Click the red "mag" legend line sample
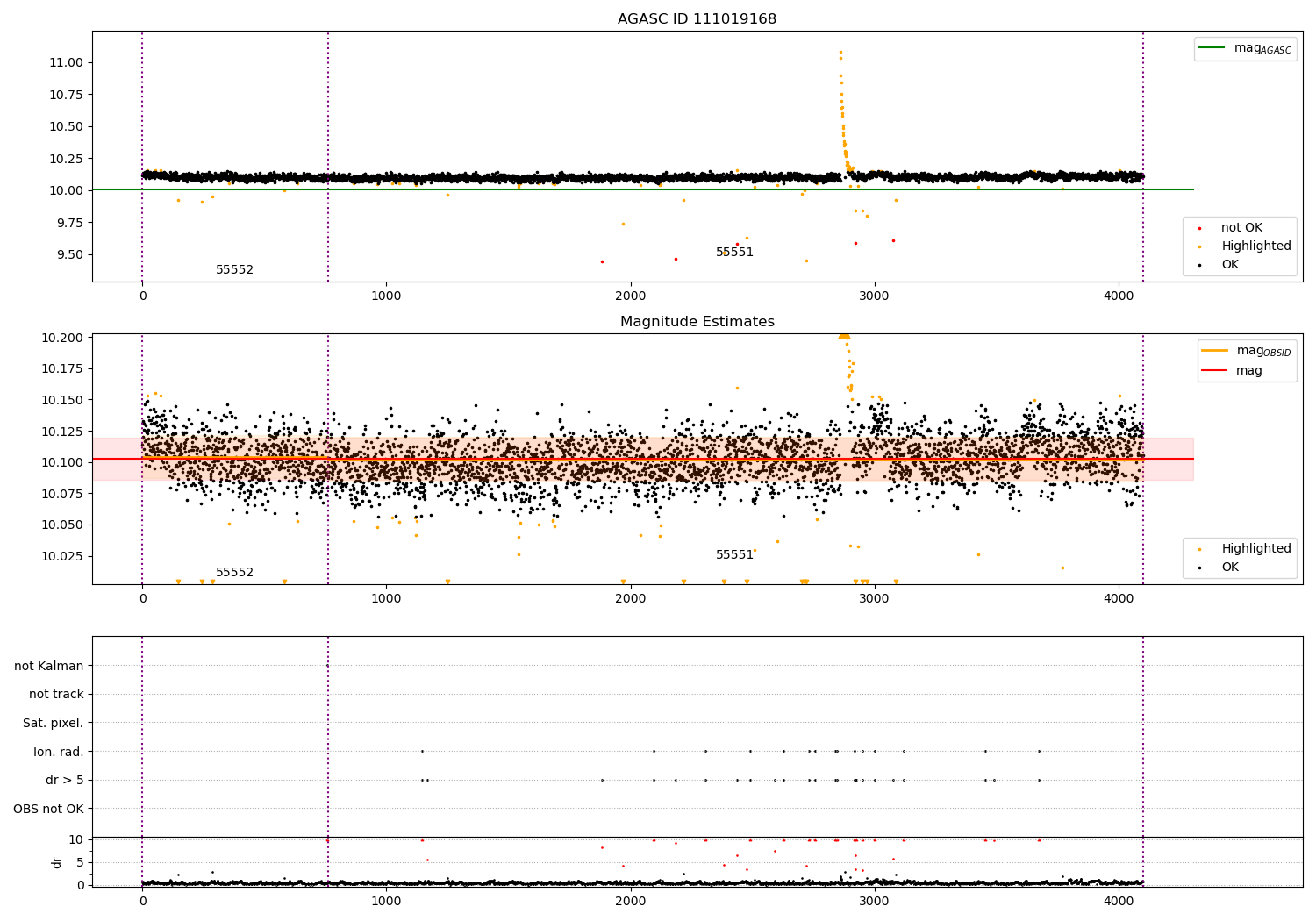The width and height of the screenshot is (1316, 921). coord(1214,371)
